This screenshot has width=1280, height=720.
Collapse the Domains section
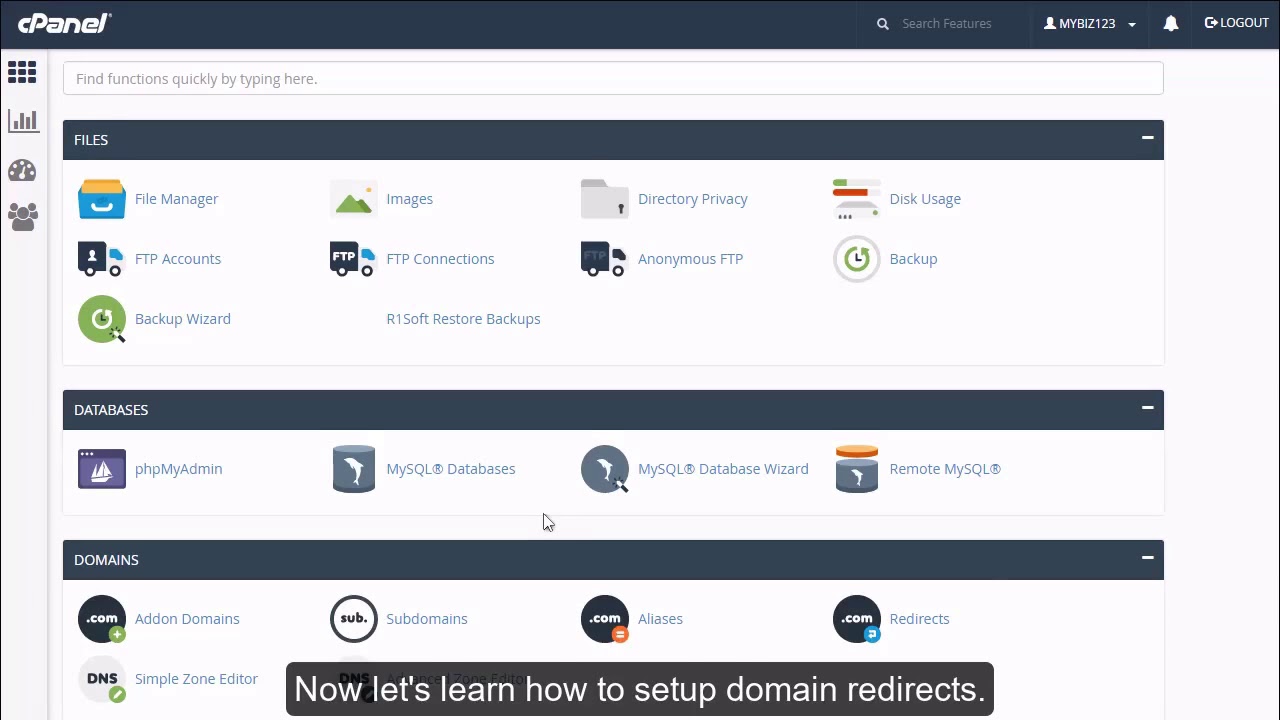coord(1148,558)
